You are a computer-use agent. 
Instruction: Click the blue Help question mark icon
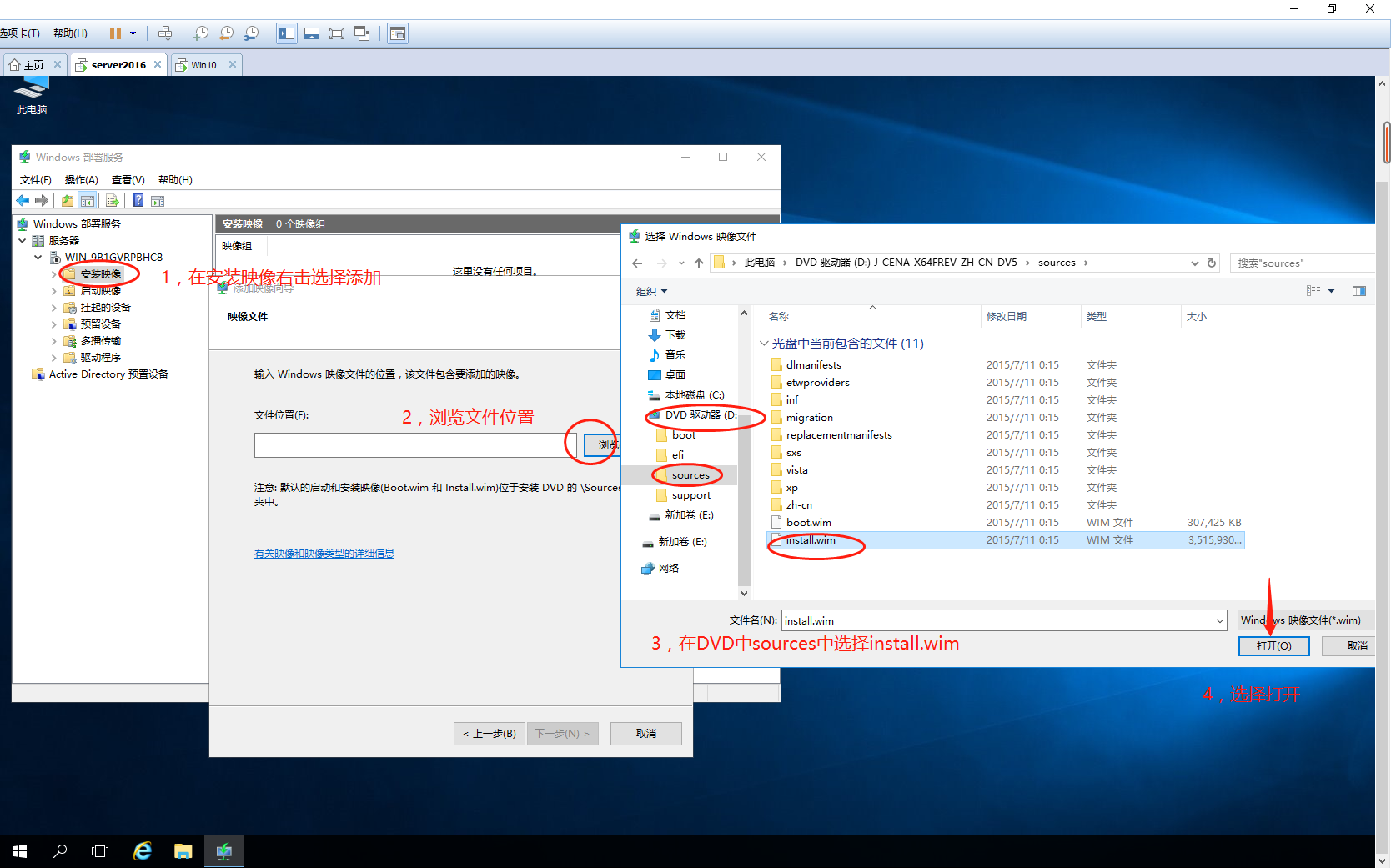pos(138,200)
